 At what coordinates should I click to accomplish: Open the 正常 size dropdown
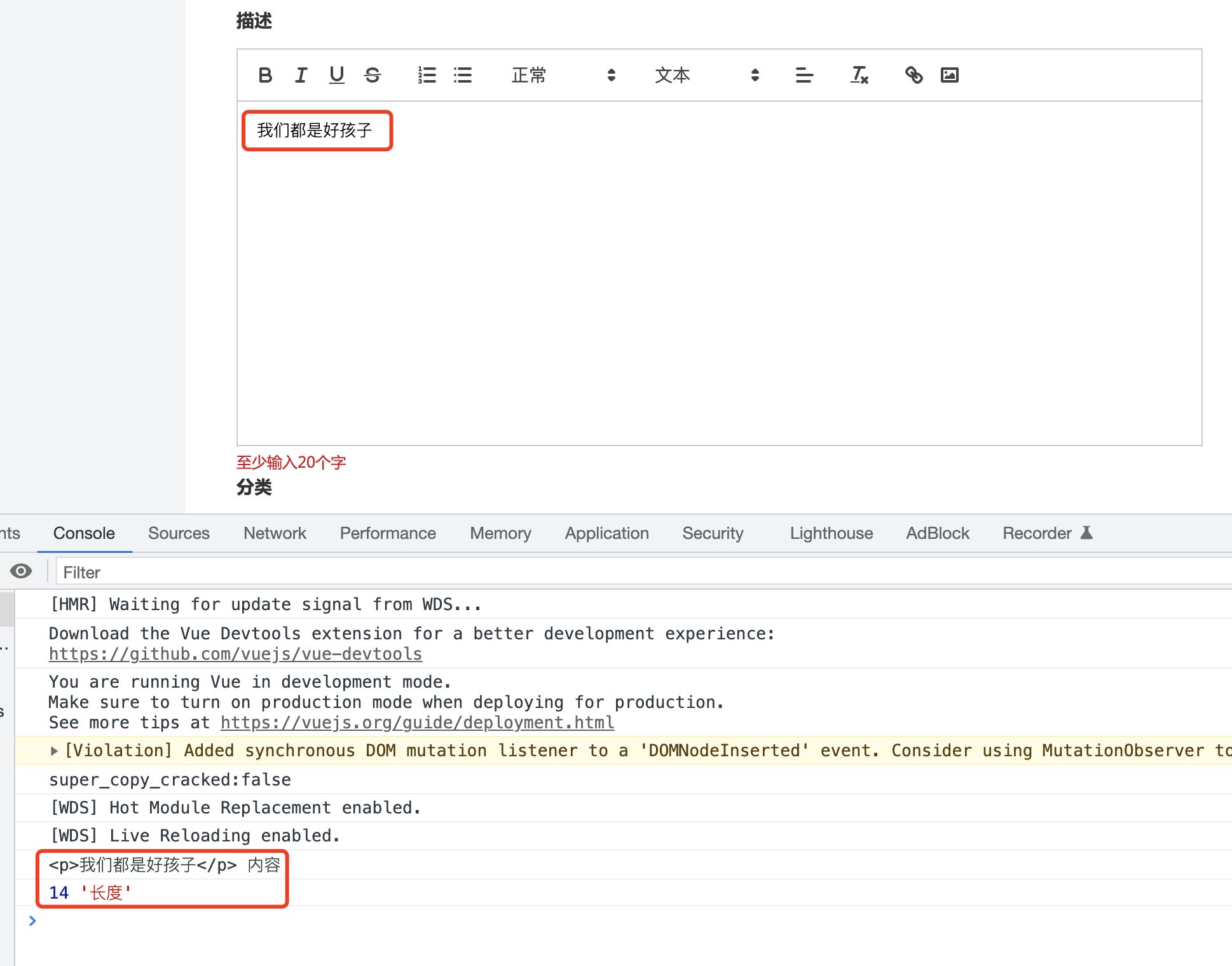tap(563, 76)
